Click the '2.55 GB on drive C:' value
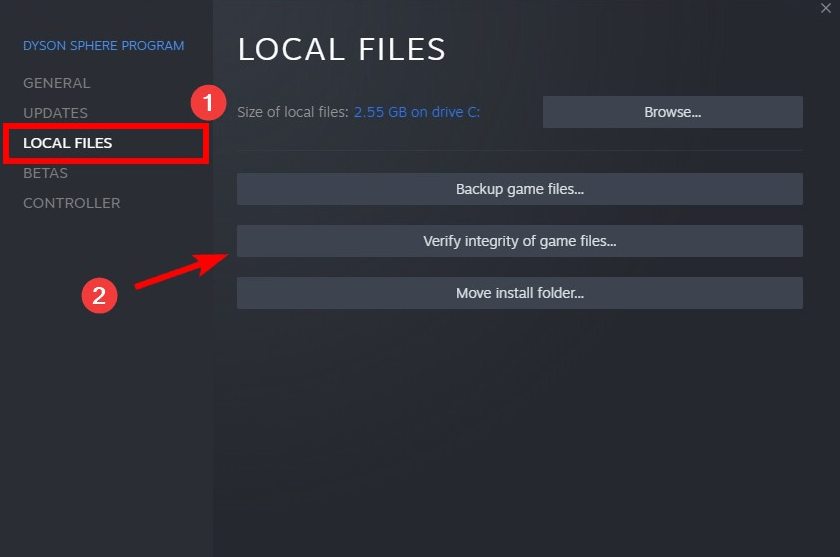 [x=417, y=112]
